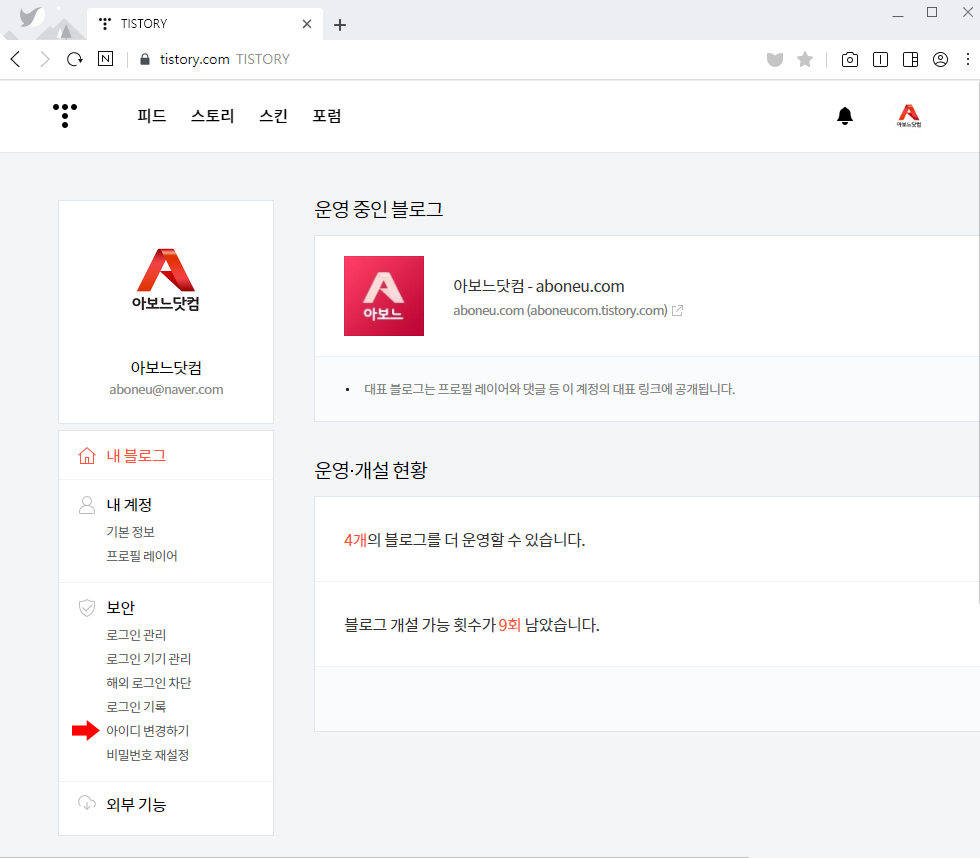The width and height of the screenshot is (980, 858).
Task: Click the person icon beside 내 계정
Action: [87, 505]
